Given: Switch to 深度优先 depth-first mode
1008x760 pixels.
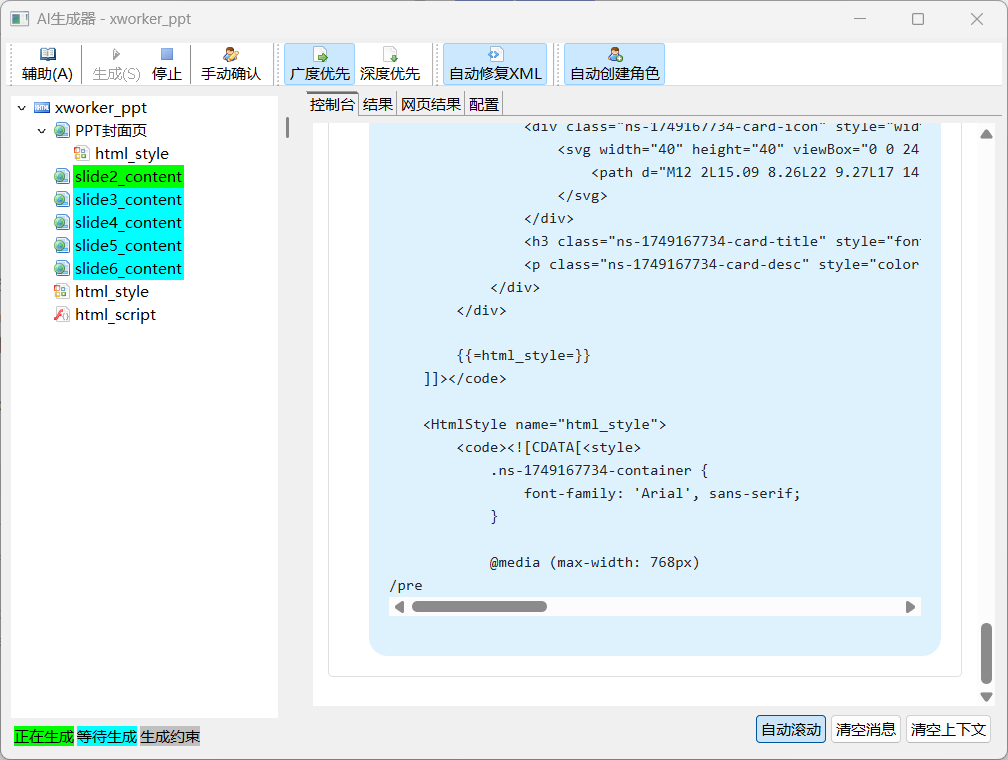Looking at the screenshot, I should click(390, 64).
